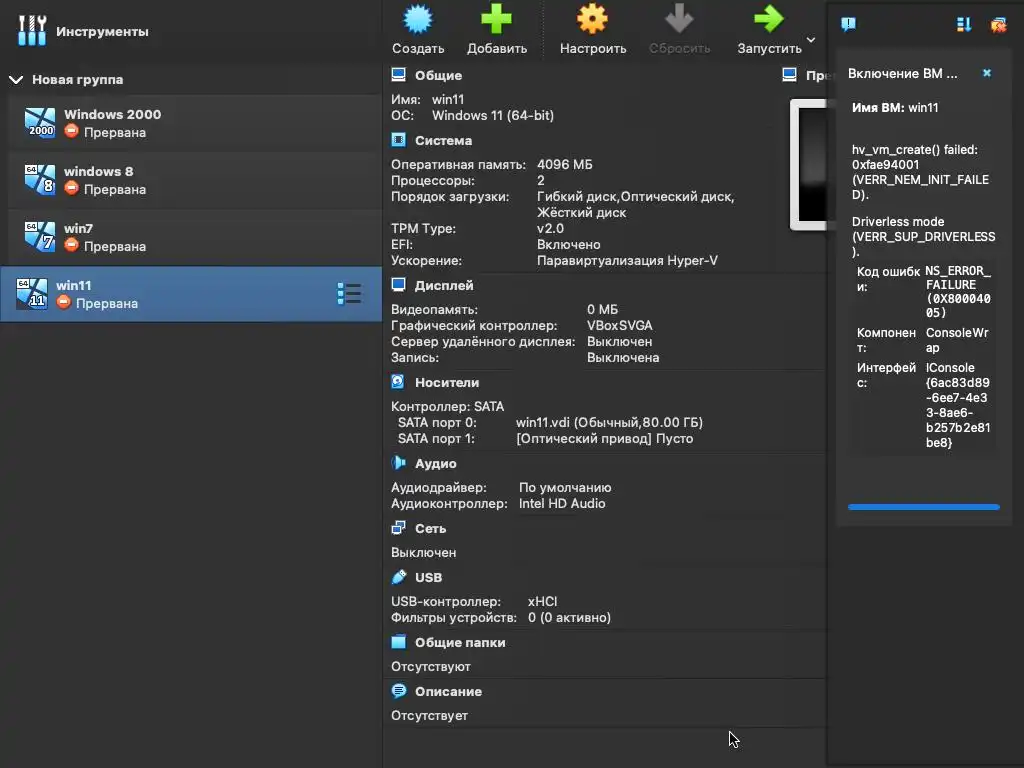The width and height of the screenshot is (1024, 768).
Task: Click the blue notification progress bar
Action: pos(923,507)
